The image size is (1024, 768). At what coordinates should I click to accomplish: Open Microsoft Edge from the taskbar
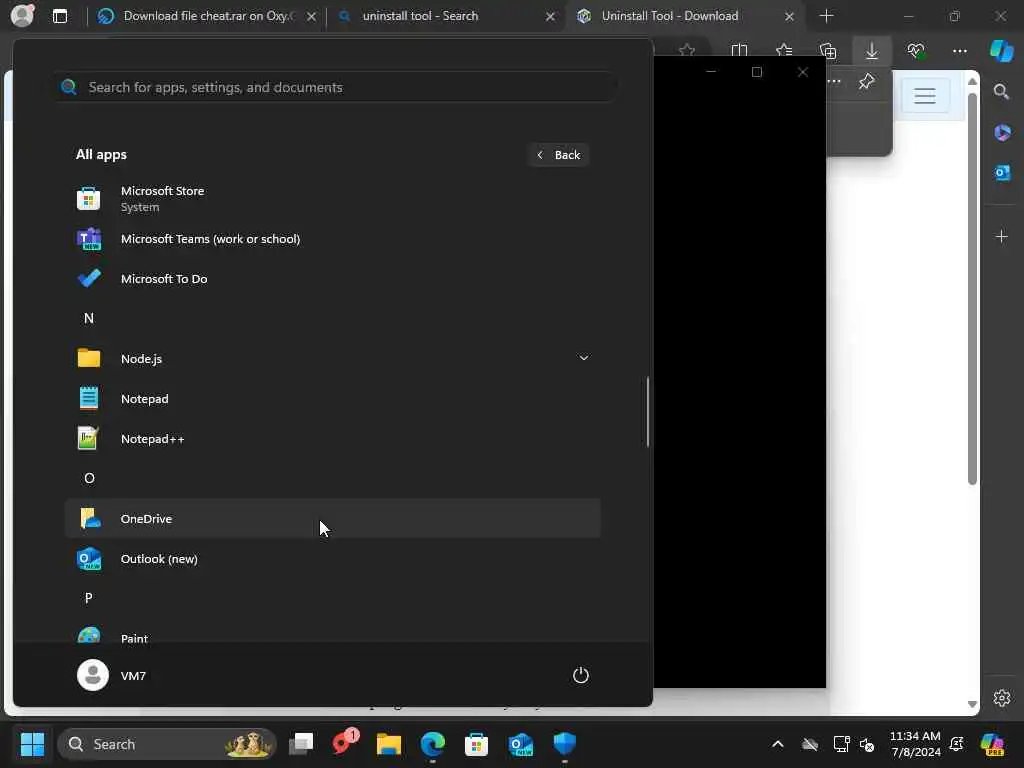click(x=432, y=744)
